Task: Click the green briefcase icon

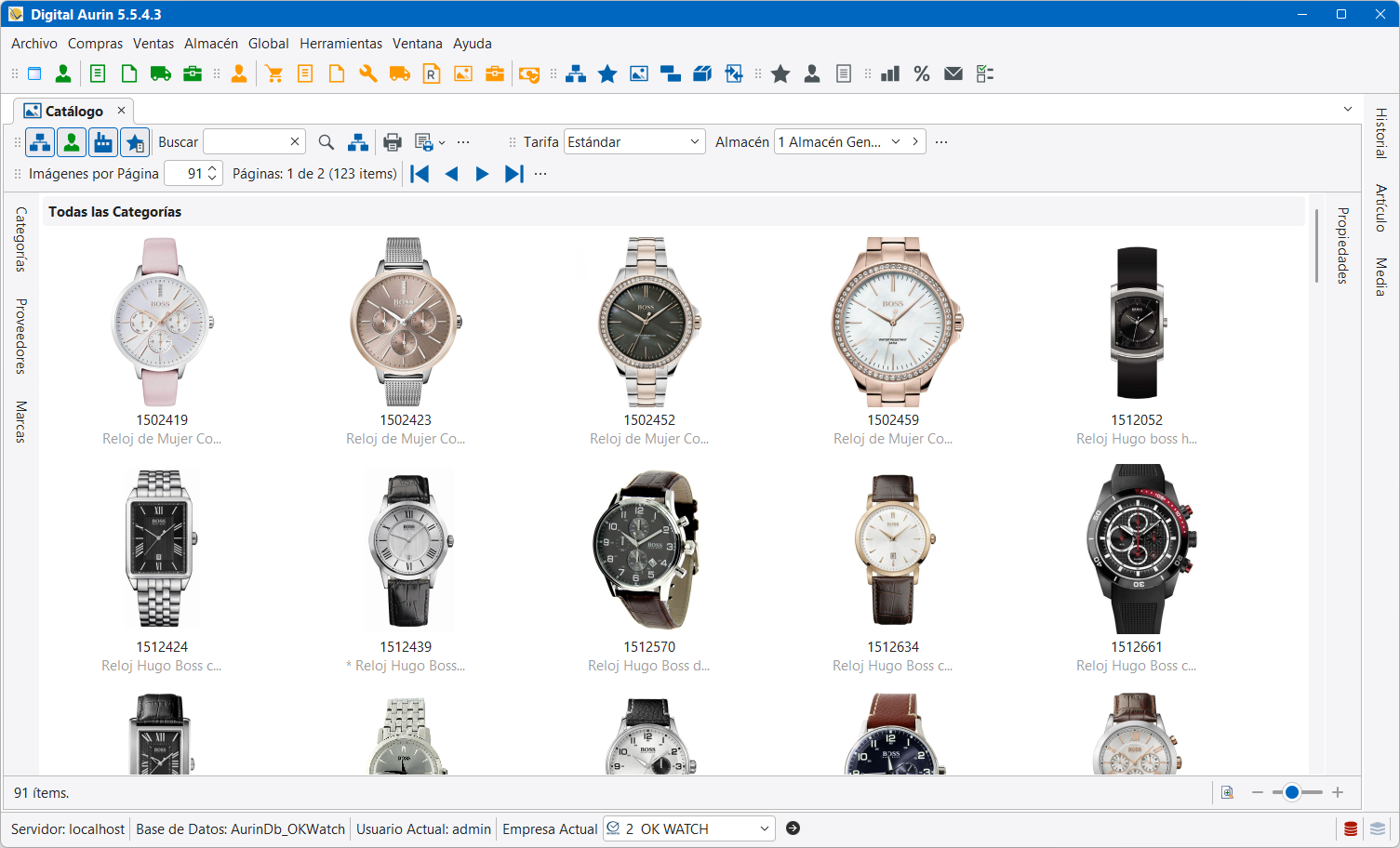Action: pos(193,73)
